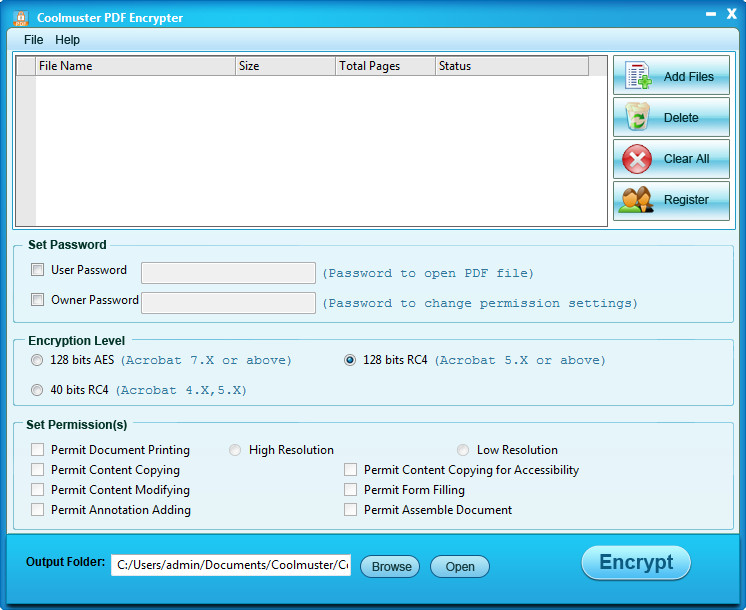
Task: Click the Coolmuster PDF lock app icon
Action: pyautogui.click(x=20, y=18)
